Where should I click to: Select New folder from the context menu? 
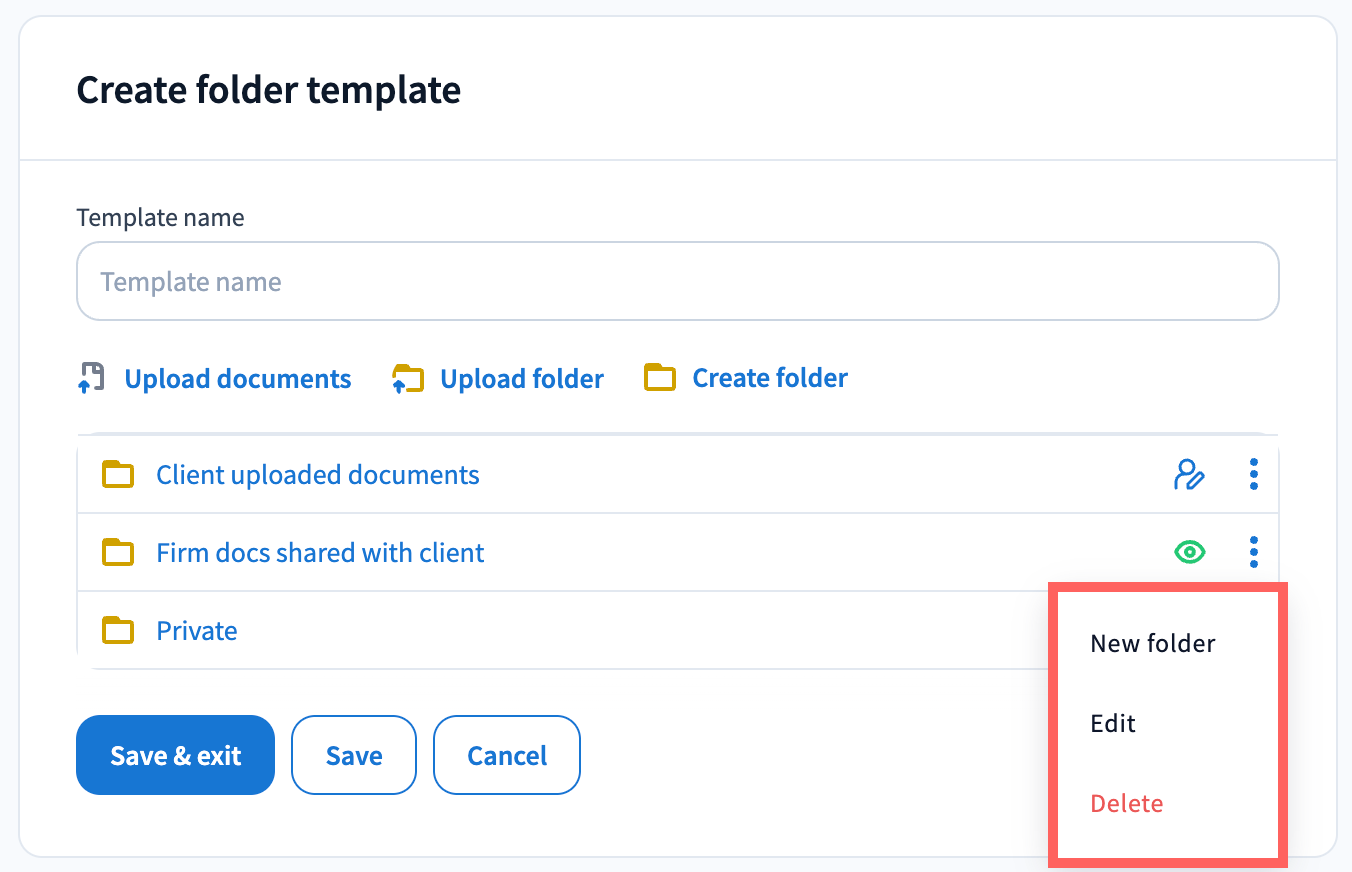(1153, 643)
